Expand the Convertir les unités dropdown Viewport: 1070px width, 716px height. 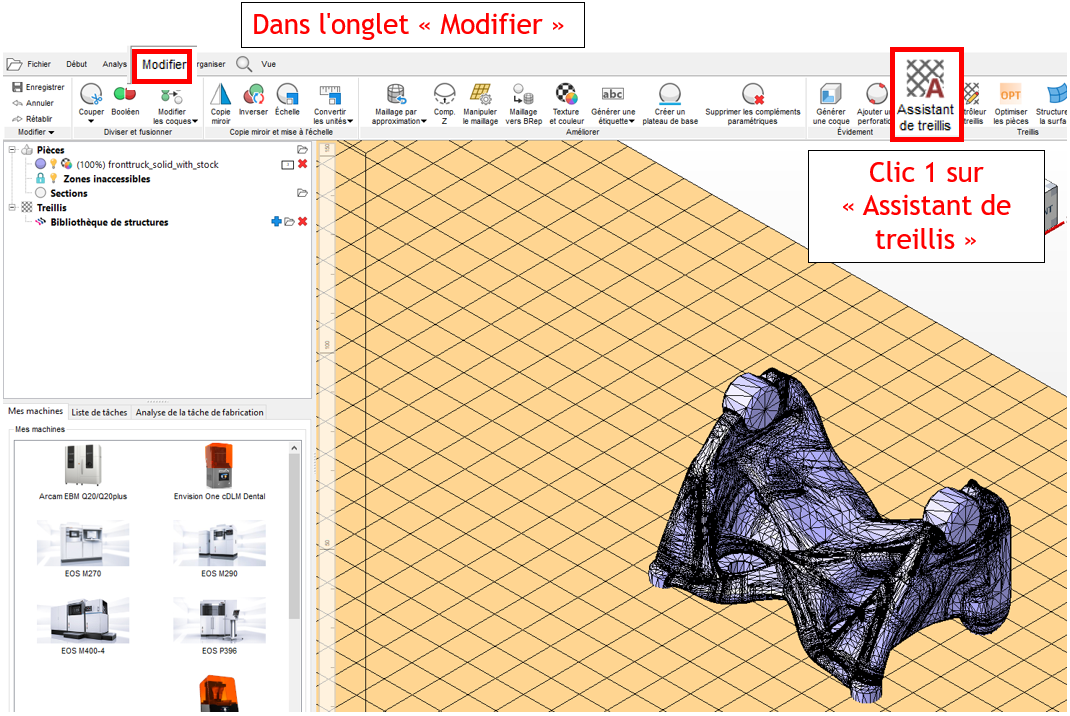(350, 121)
